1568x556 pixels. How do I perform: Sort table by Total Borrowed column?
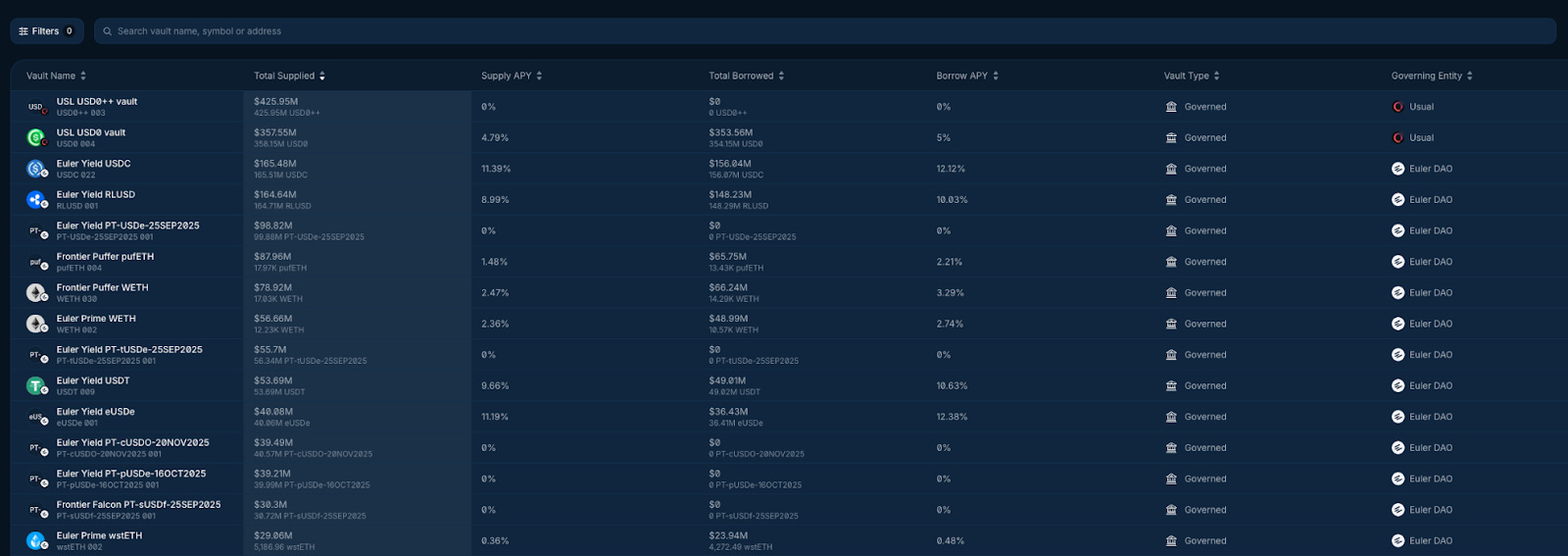746,76
